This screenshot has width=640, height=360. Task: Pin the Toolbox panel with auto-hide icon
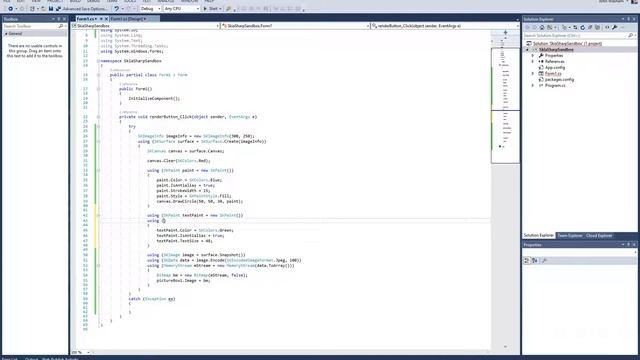point(58,19)
